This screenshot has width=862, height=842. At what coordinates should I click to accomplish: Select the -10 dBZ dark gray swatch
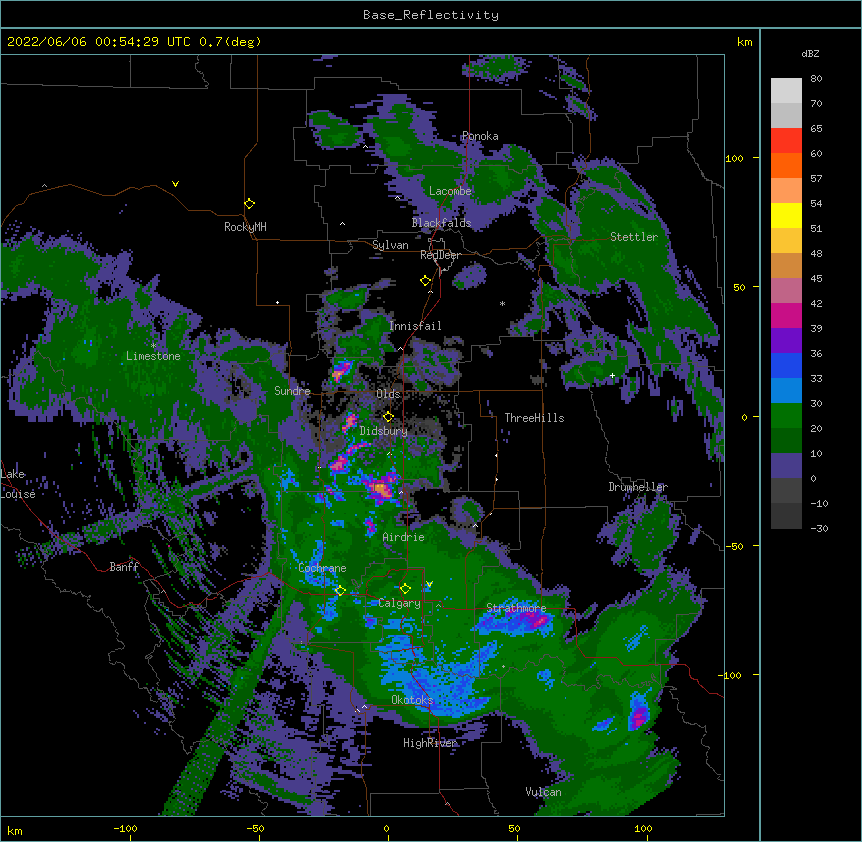click(786, 515)
